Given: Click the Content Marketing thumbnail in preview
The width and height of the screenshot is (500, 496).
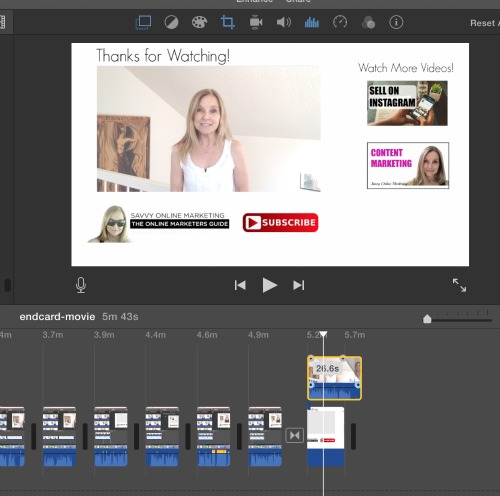Looking at the screenshot, I should pyautogui.click(x=408, y=165).
